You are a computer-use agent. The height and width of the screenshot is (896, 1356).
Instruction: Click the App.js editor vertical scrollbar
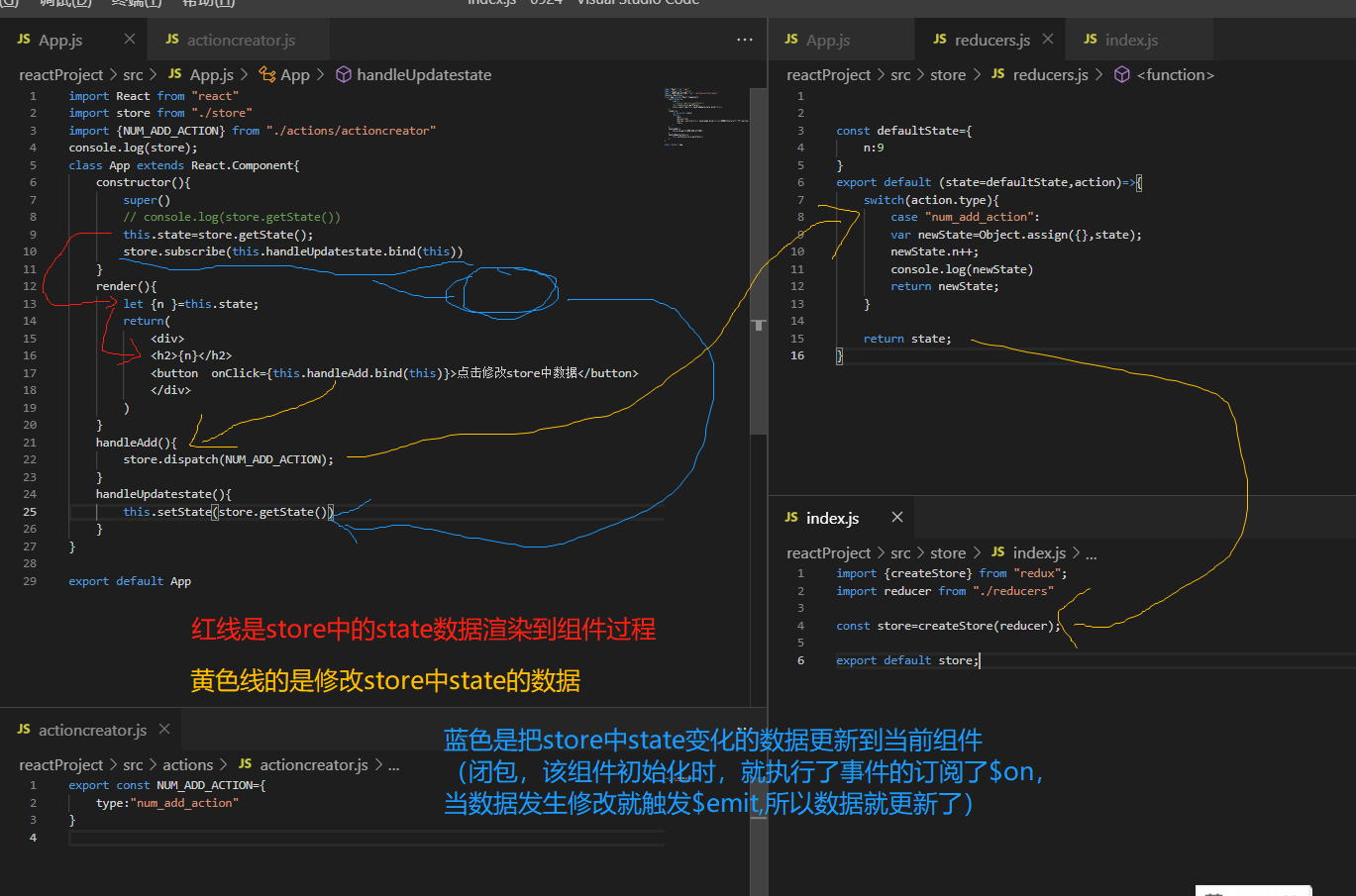coord(759,261)
